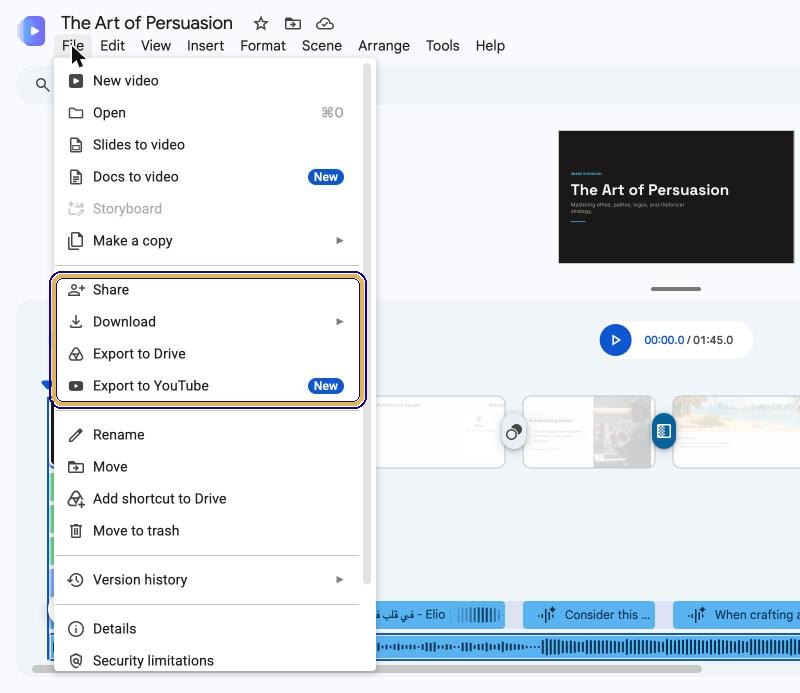Viewport: 800px width, 693px height.
Task: Click the title slide preview canvas
Action: [676, 197]
